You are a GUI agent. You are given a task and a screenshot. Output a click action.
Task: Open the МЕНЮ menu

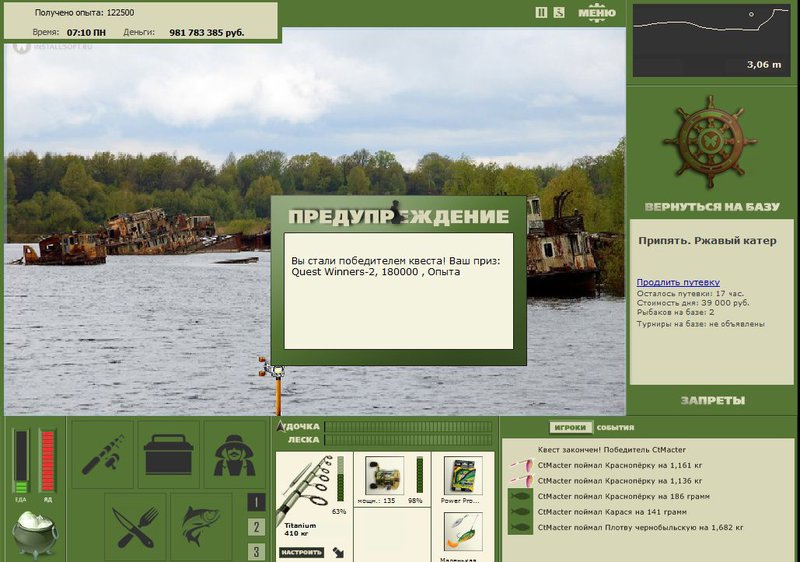(596, 13)
